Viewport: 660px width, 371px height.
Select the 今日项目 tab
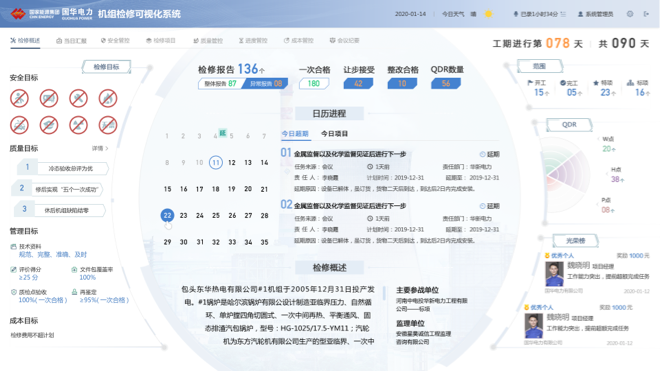click(x=334, y=133)
